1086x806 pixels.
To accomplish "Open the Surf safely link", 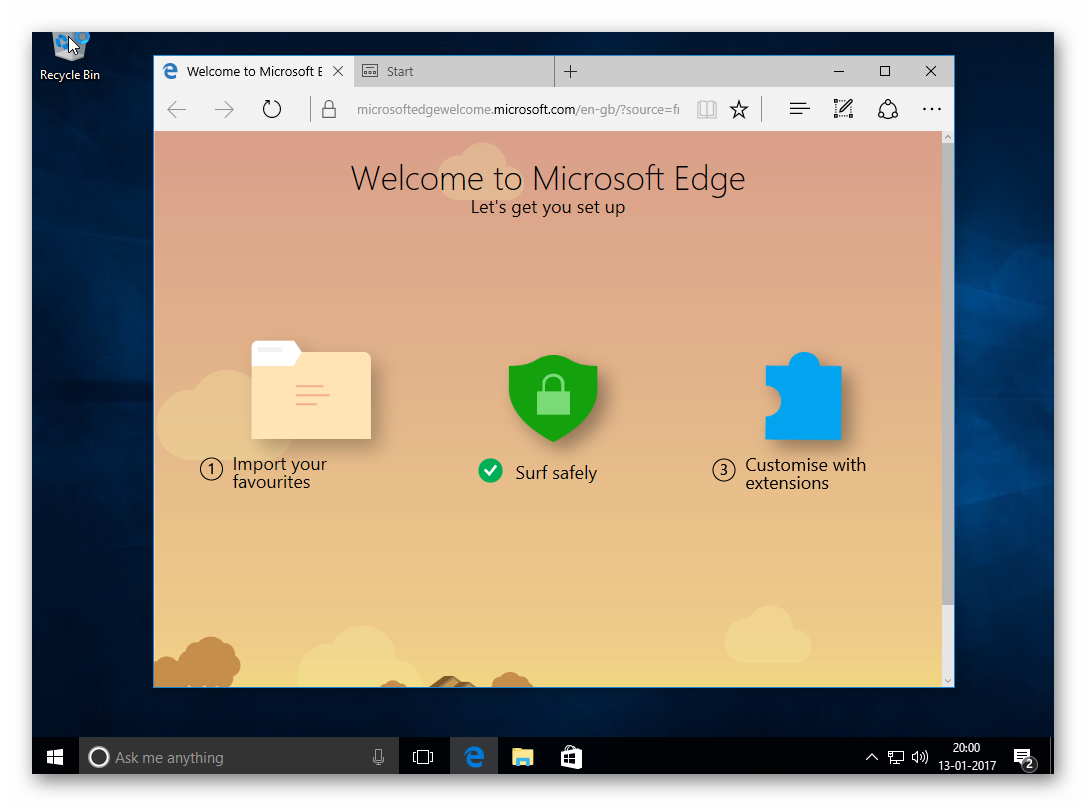I will pos(556,473).
